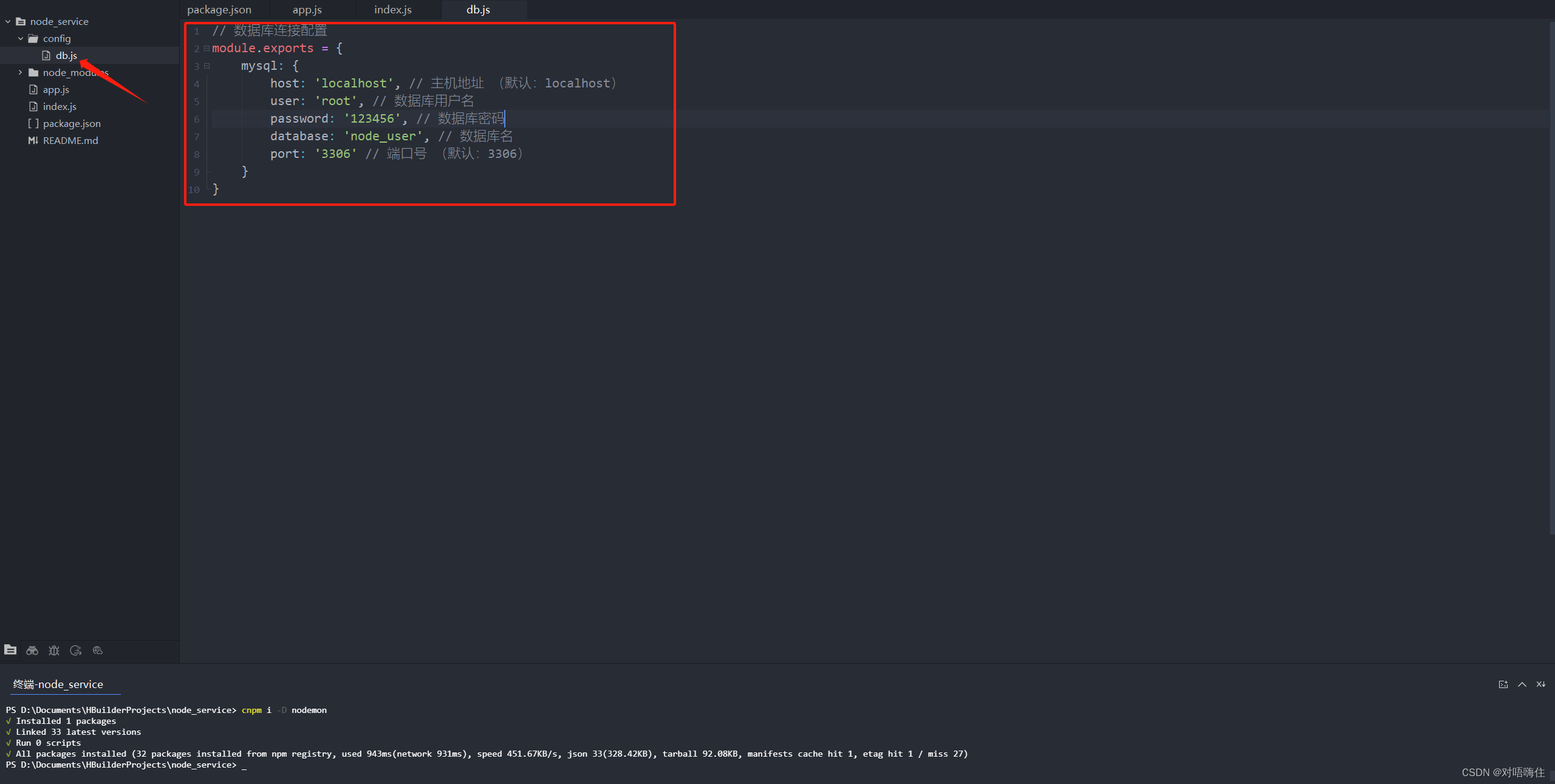1555x784 pixels.
Task: Expand the node_modules folder chevron
Action: [21, 73]
